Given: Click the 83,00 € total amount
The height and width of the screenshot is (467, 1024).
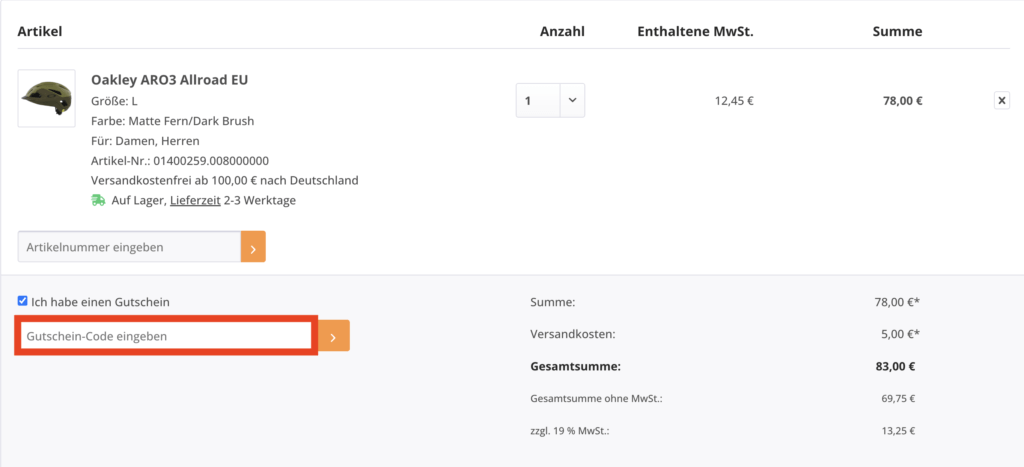Looking at the screenshot, I should pos(895,366).
